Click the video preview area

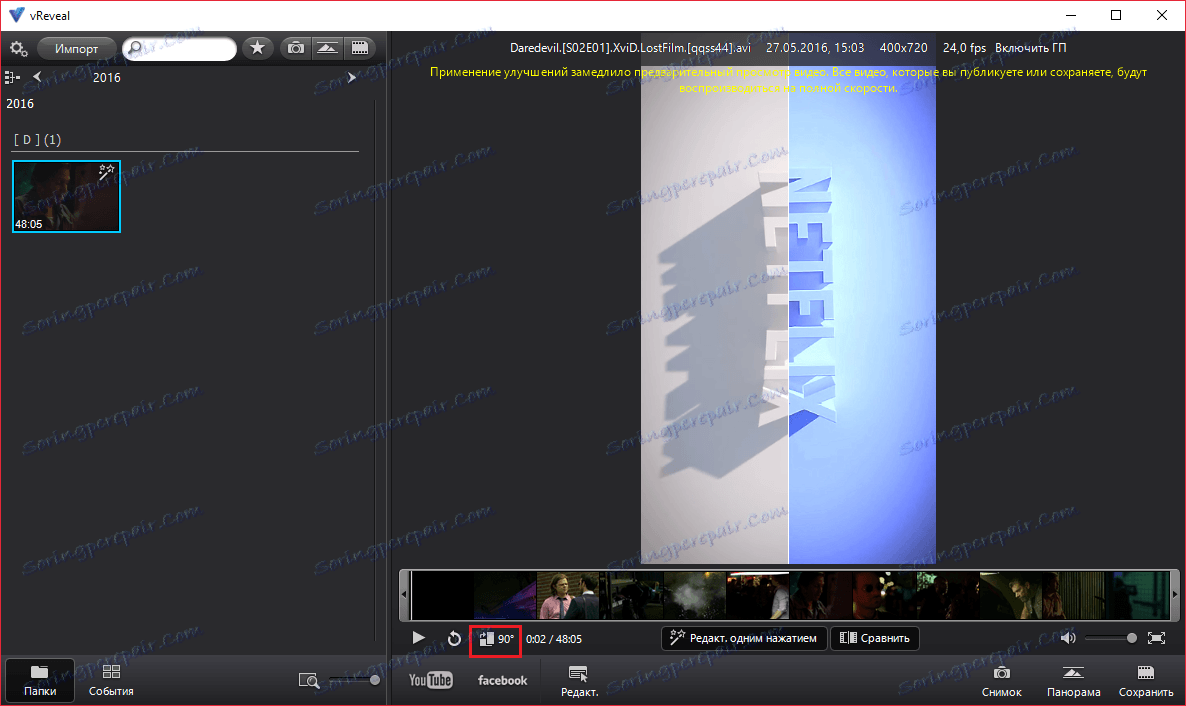788,299
